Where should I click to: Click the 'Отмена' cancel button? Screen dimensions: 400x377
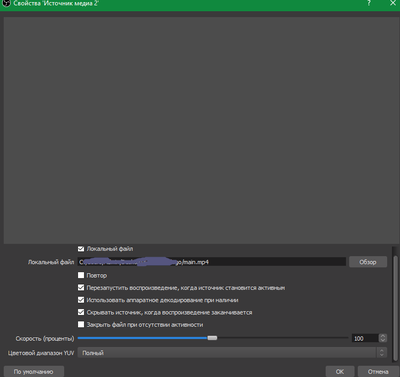coord(378,371)
